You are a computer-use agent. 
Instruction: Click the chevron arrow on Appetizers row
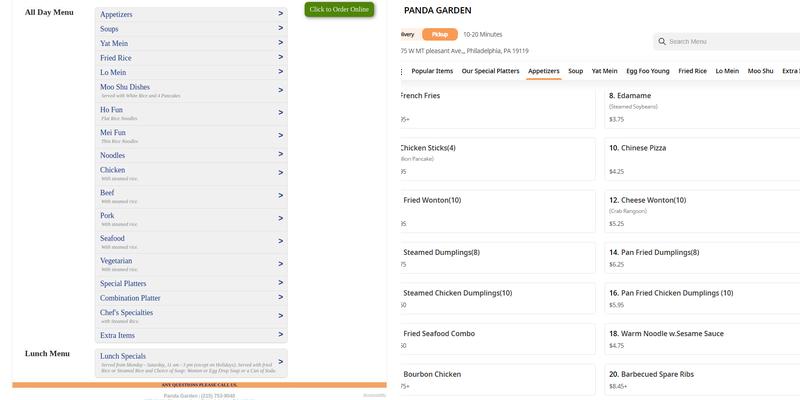pyautogui.click(x=280, y=14)
